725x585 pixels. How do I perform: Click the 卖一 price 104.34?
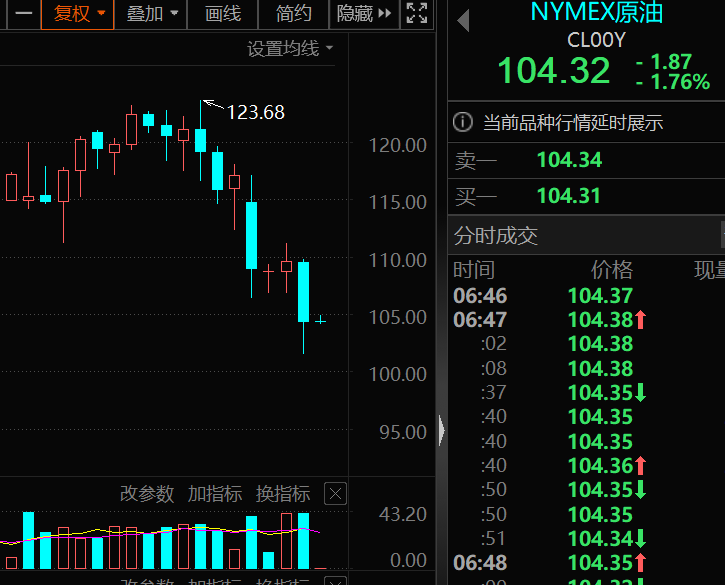click(x=569, y=160)
